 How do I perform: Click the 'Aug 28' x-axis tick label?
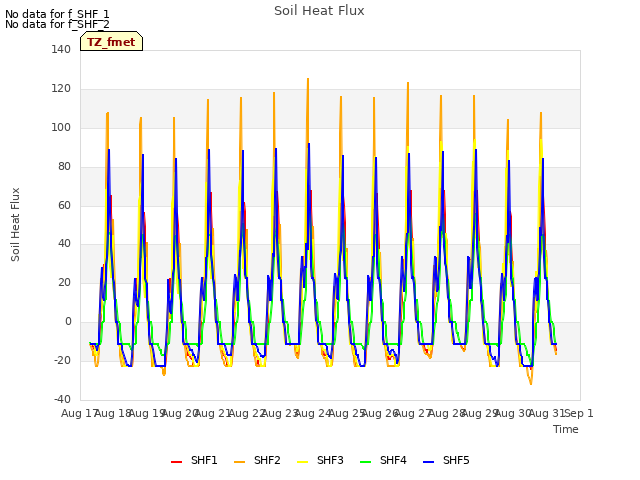pos(446,413)
